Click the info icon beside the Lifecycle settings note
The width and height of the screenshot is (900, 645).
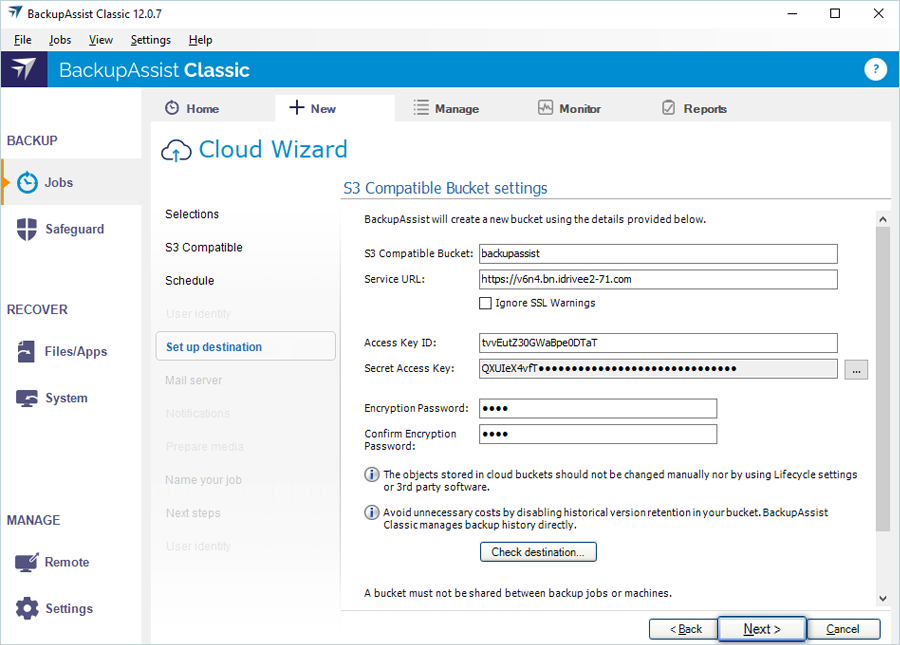click(x=372, y=475)
